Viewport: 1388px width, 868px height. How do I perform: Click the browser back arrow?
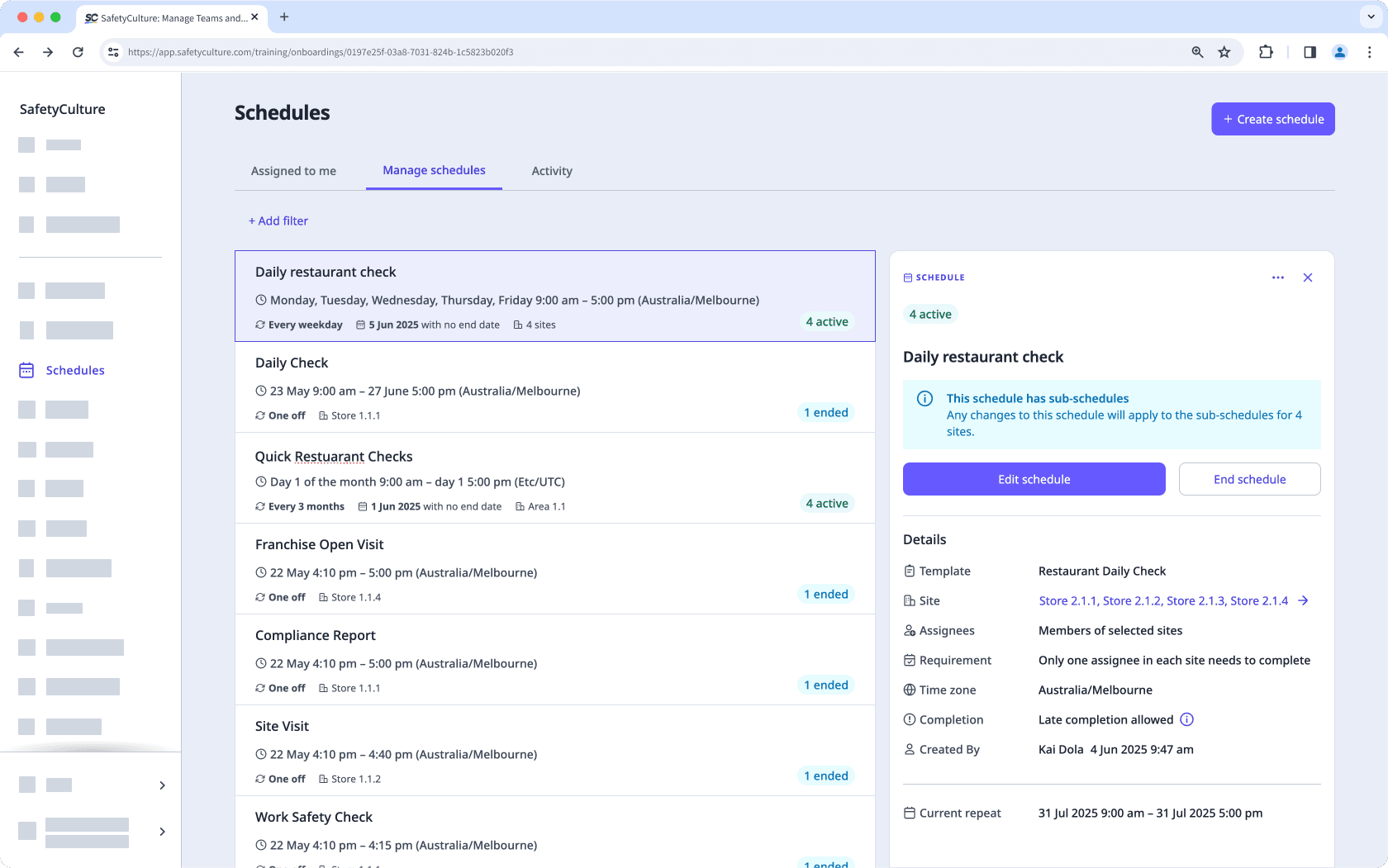[18, 51]
